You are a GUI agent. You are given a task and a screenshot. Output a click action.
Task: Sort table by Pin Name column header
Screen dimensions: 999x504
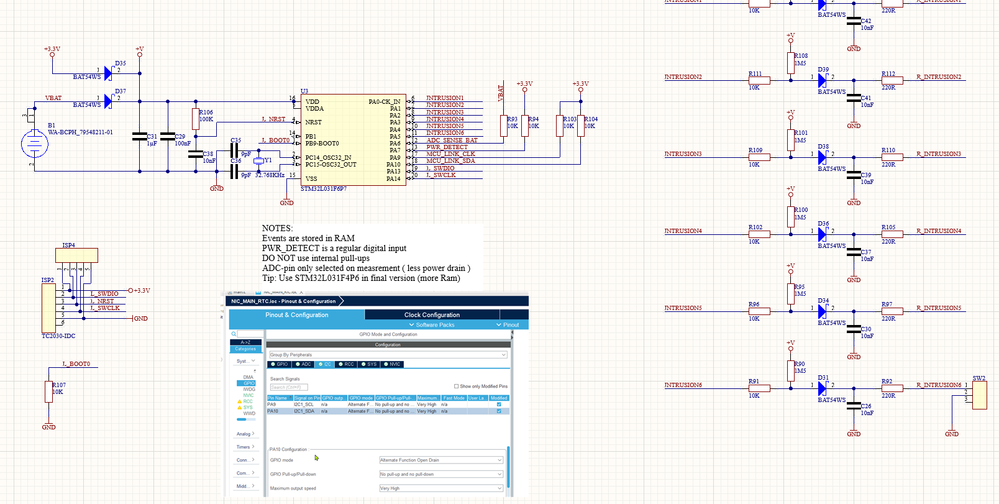[x=280, y=398]
